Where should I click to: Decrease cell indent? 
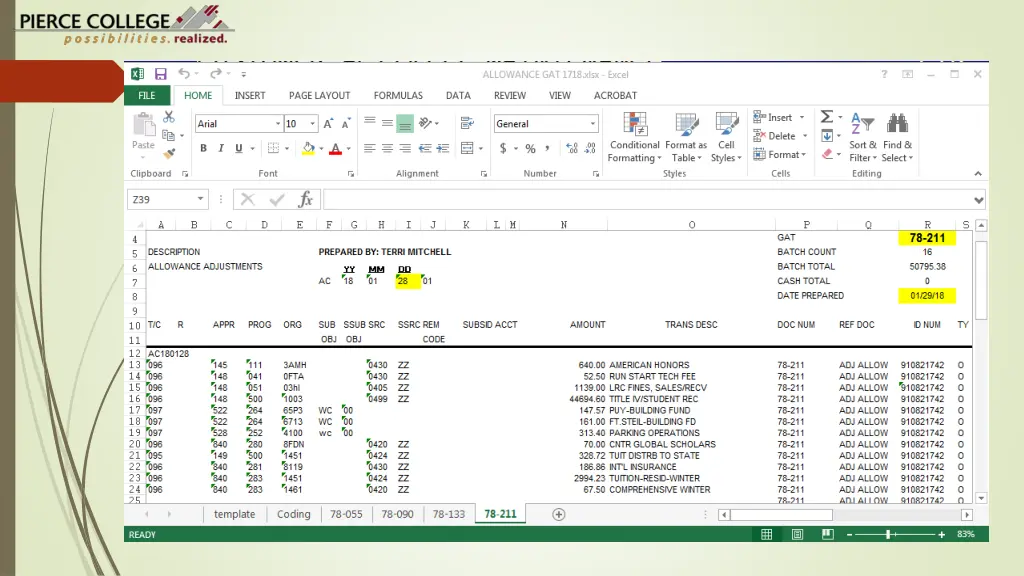pos(425,148)
